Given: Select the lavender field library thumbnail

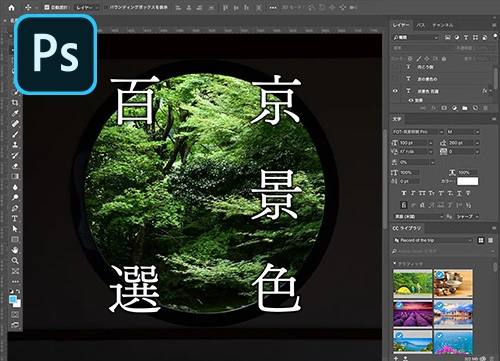Looking at the screenshot, I should [413, 314].
